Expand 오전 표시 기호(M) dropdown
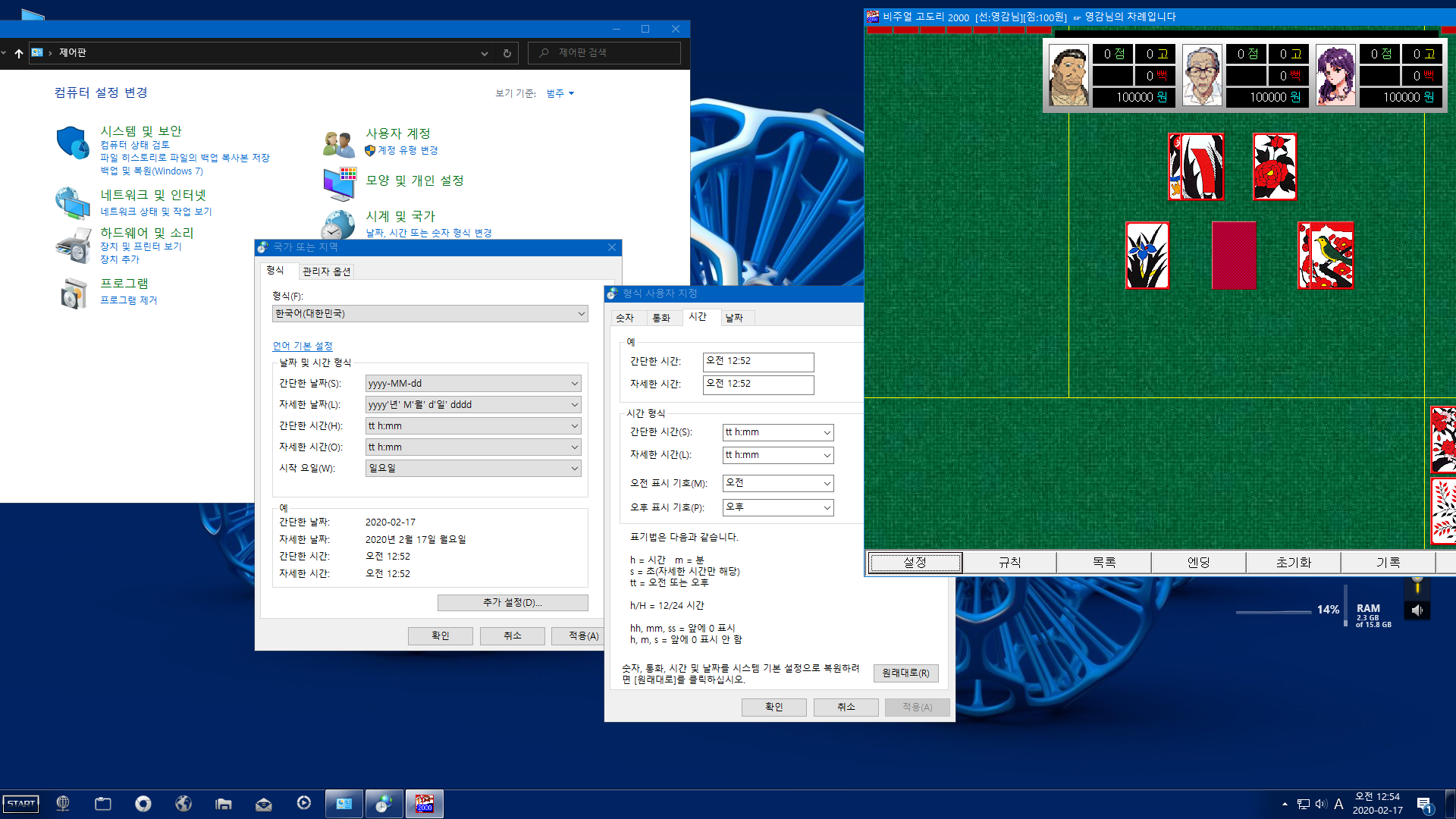 [827, 483]
